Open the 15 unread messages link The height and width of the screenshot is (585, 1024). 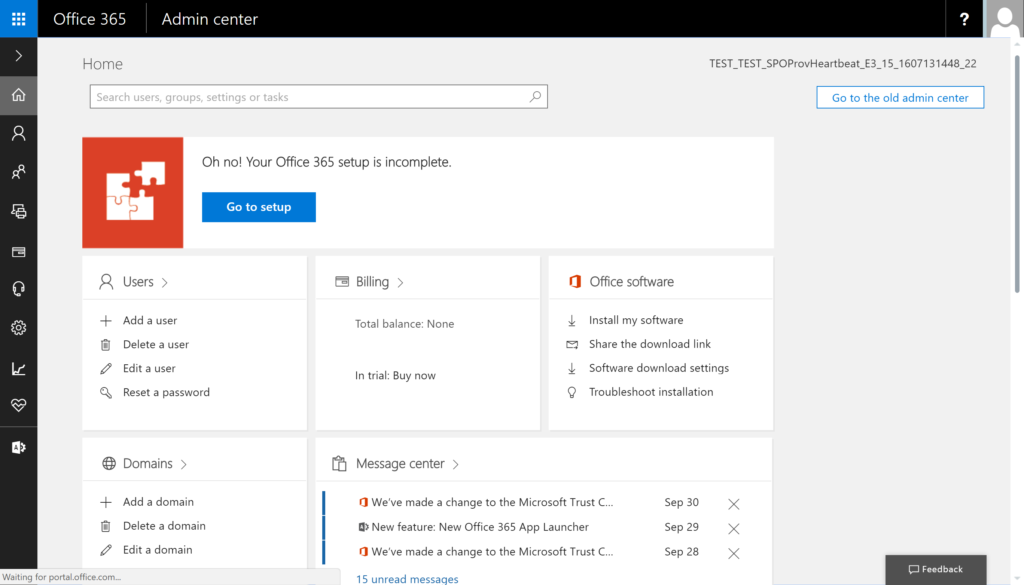407,578
